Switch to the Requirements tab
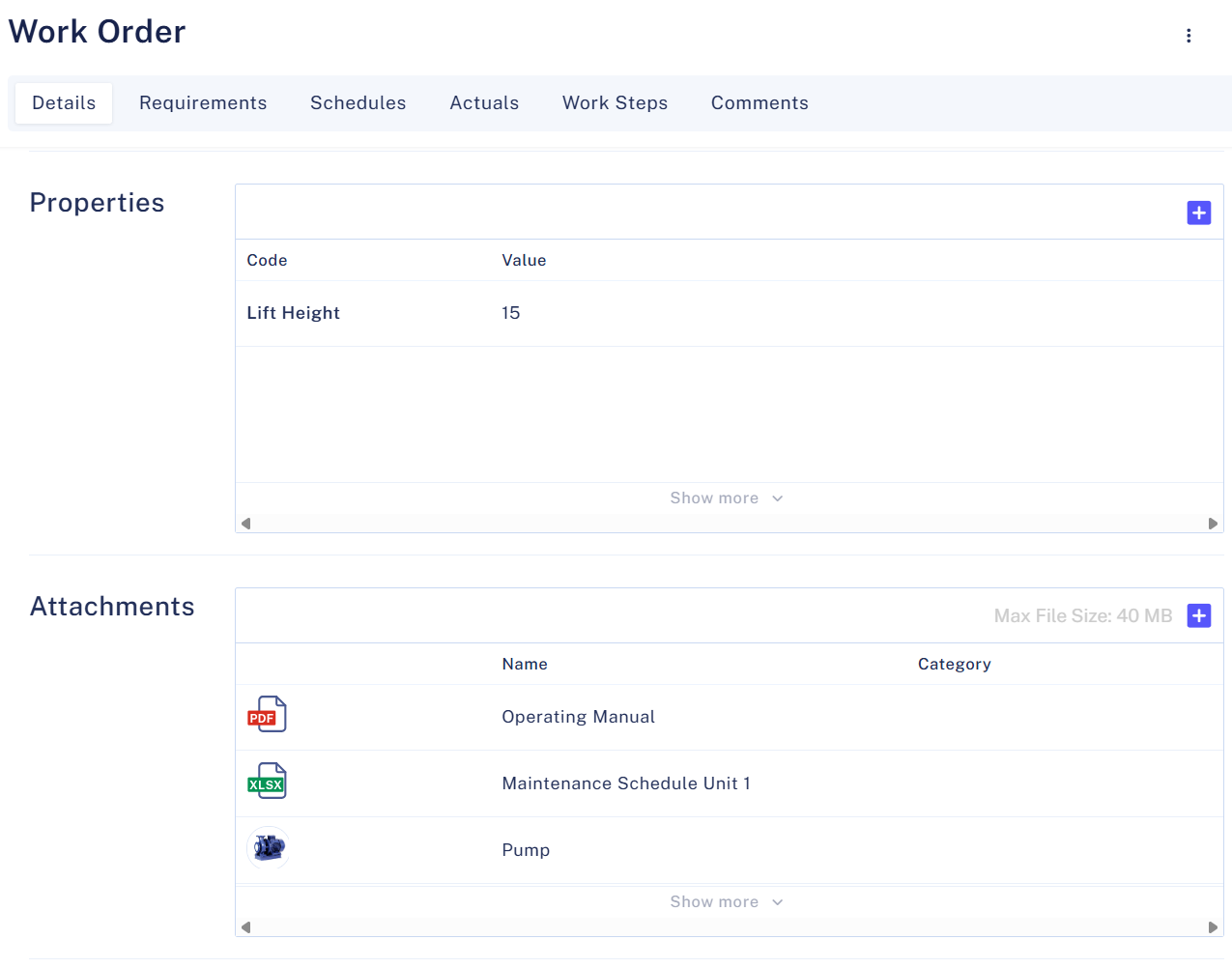Image resolution: width=1232 pixels, height=968 pixels. click(203, 103)
